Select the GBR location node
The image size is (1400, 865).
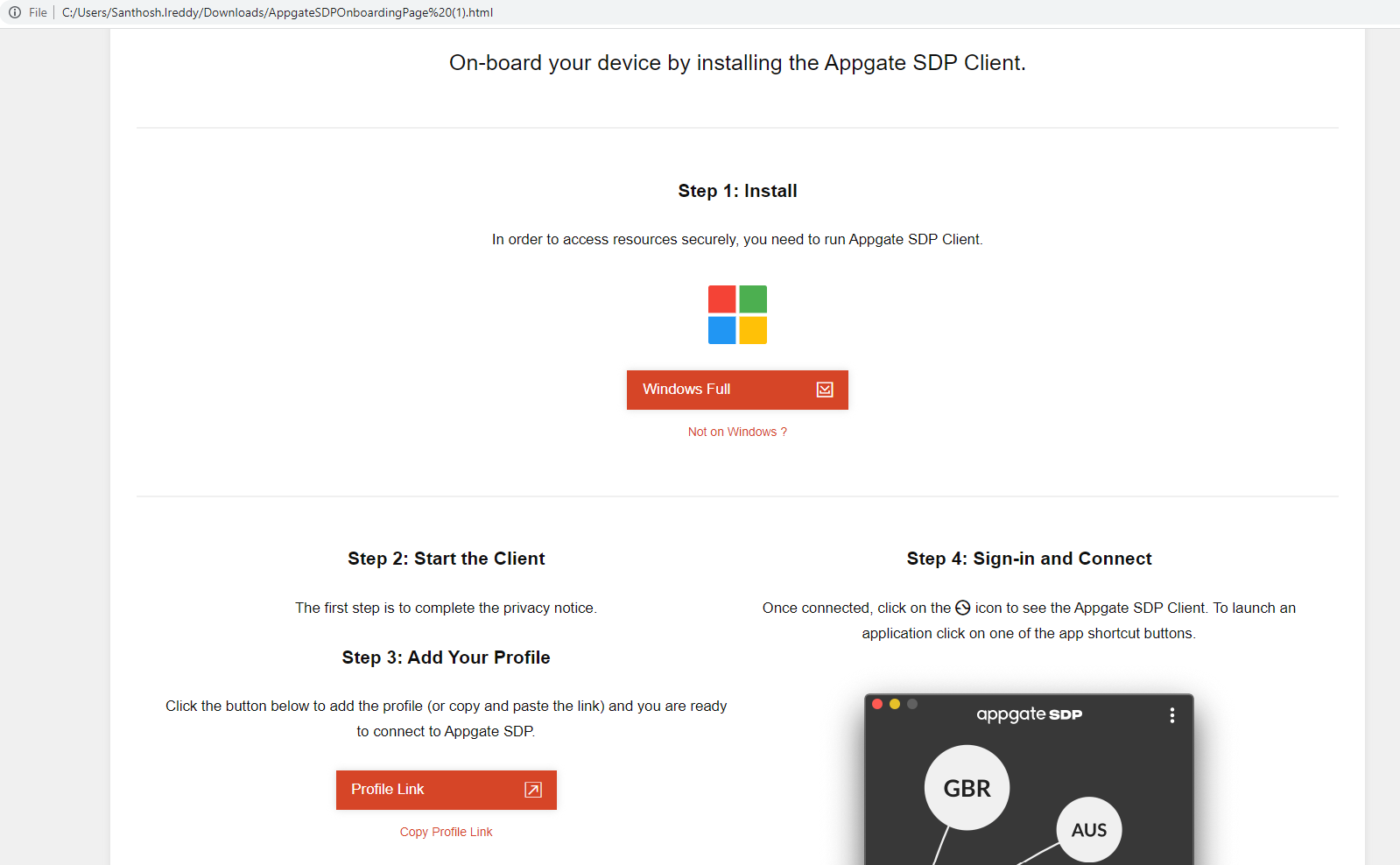coord(967,787)
